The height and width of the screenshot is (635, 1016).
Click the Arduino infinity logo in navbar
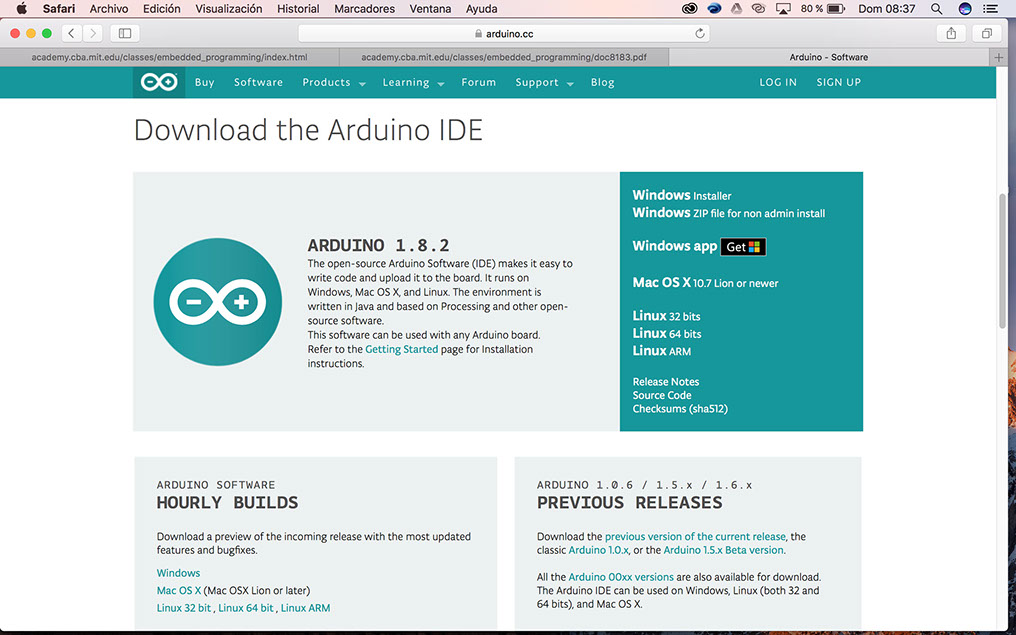(x=159, y=82)
